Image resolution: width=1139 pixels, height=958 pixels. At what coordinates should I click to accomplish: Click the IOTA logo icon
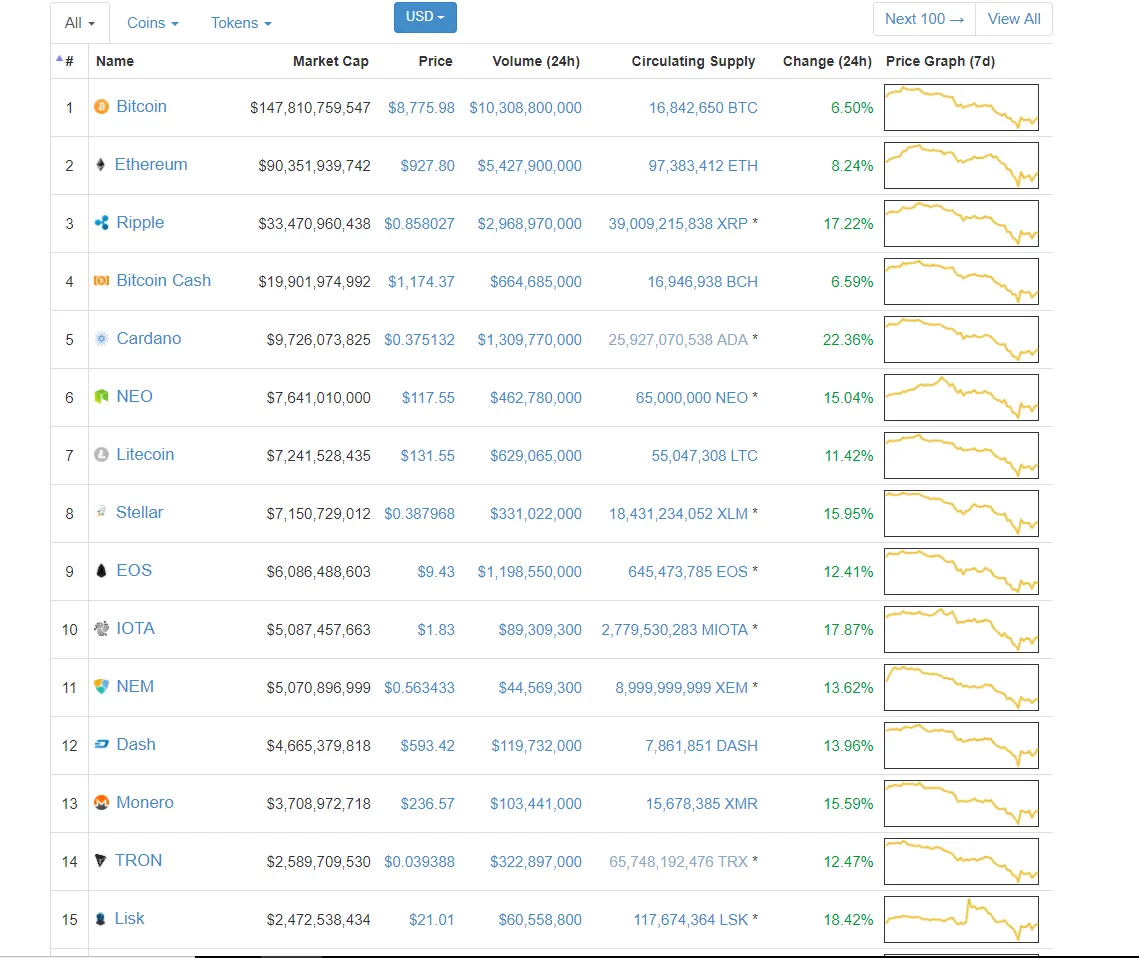pyautogui.click(x=102, y=628)
